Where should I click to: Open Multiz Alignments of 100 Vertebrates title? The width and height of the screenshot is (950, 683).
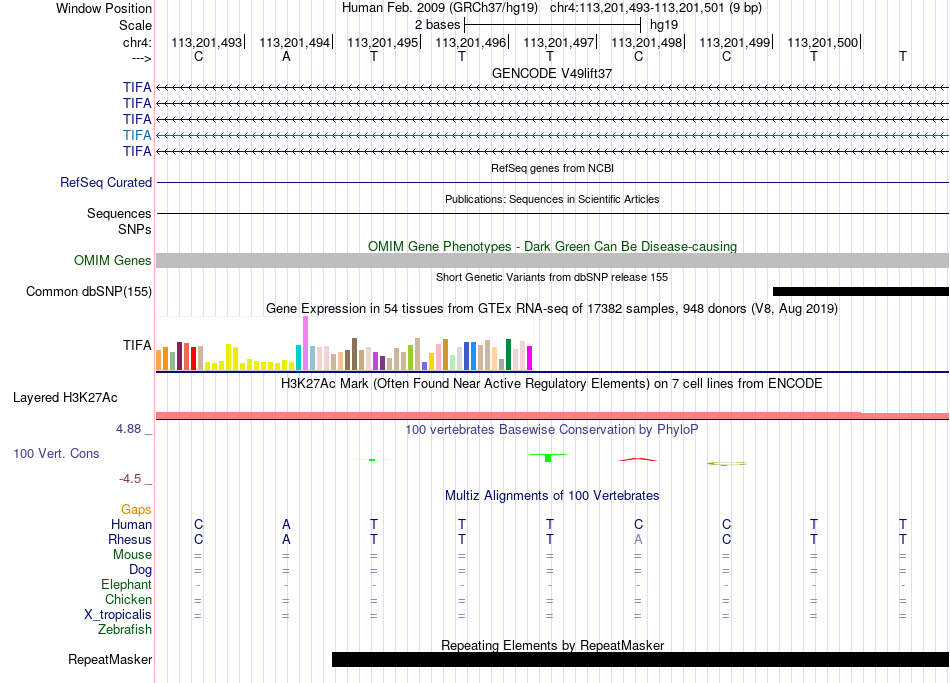pos(552,496)
